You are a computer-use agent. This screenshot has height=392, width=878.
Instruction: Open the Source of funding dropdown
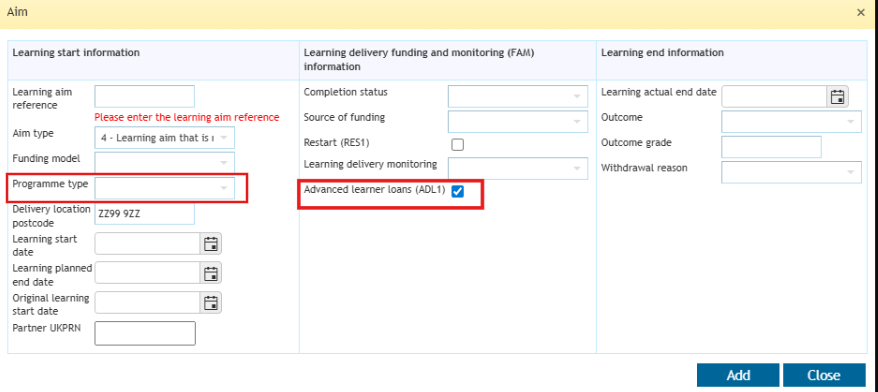click(518, 121)
